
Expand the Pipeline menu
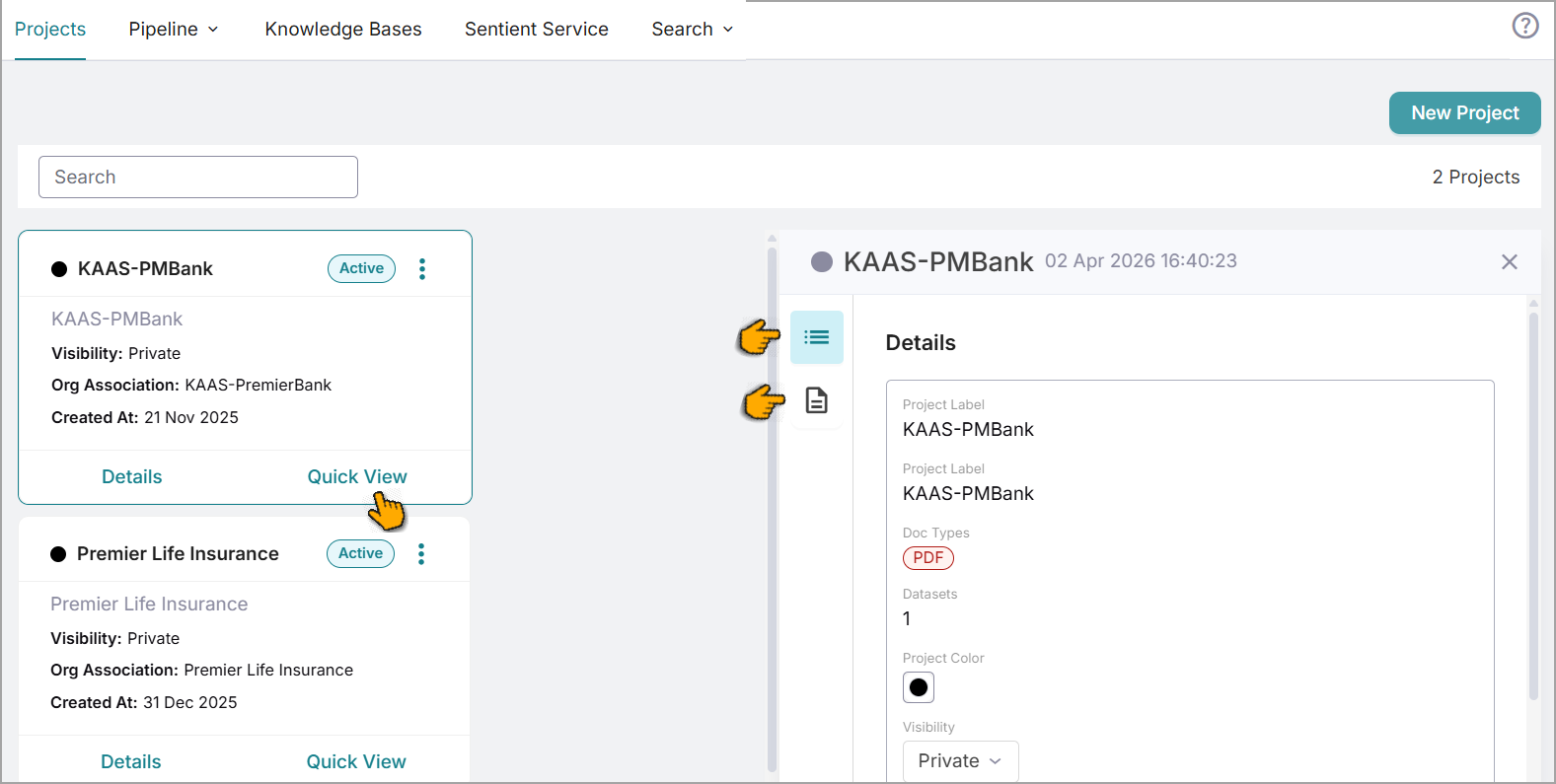[x=174, y=30]
